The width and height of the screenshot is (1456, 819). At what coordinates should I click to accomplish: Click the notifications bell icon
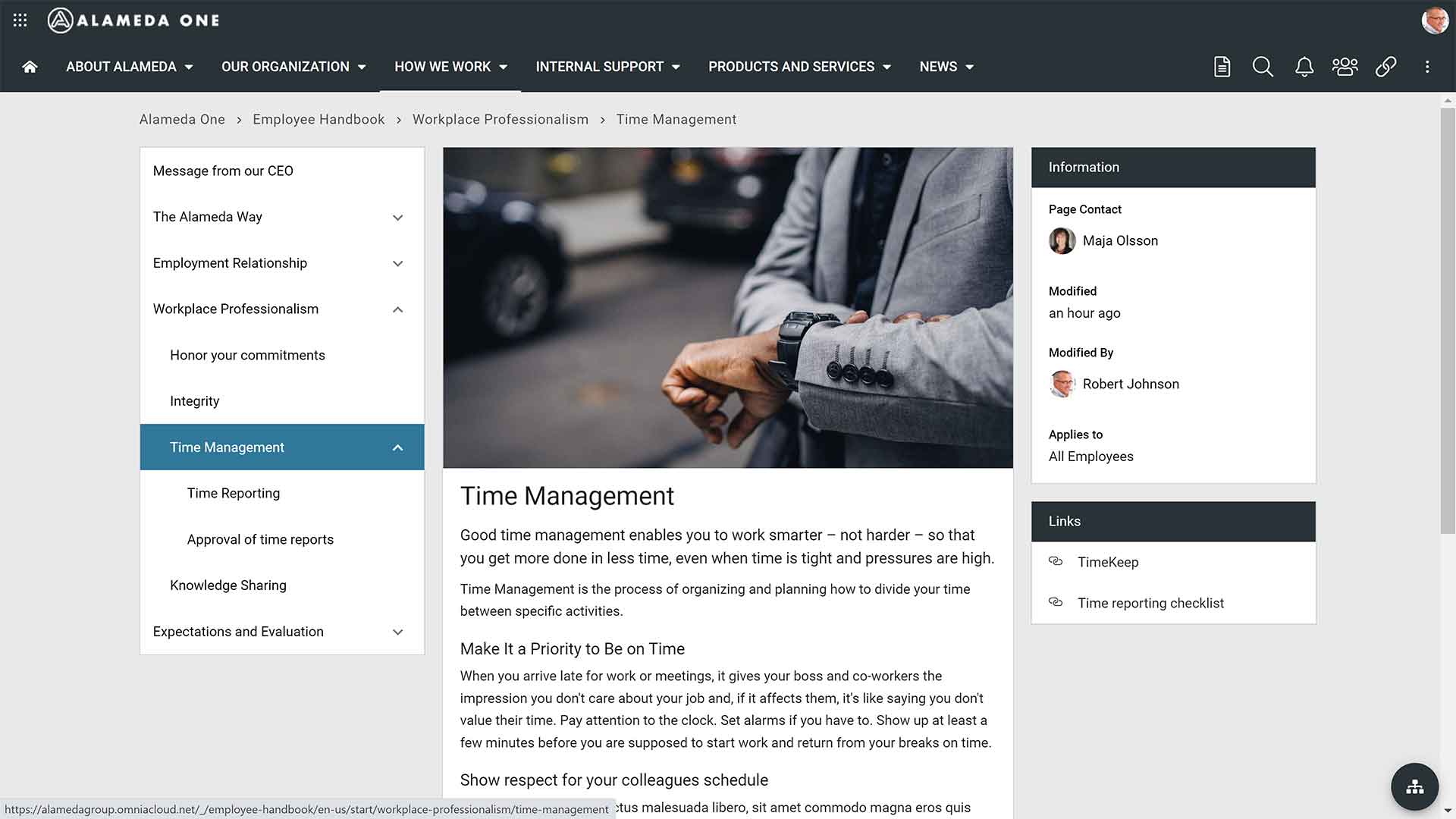click(1303, 66)
